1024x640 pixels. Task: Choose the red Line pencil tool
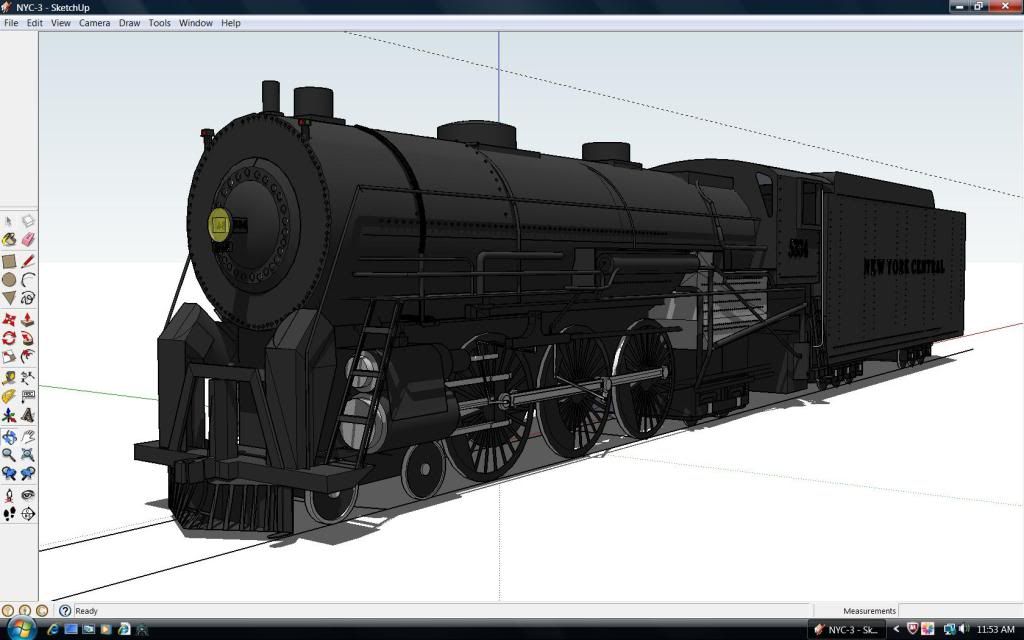(27, 262)
